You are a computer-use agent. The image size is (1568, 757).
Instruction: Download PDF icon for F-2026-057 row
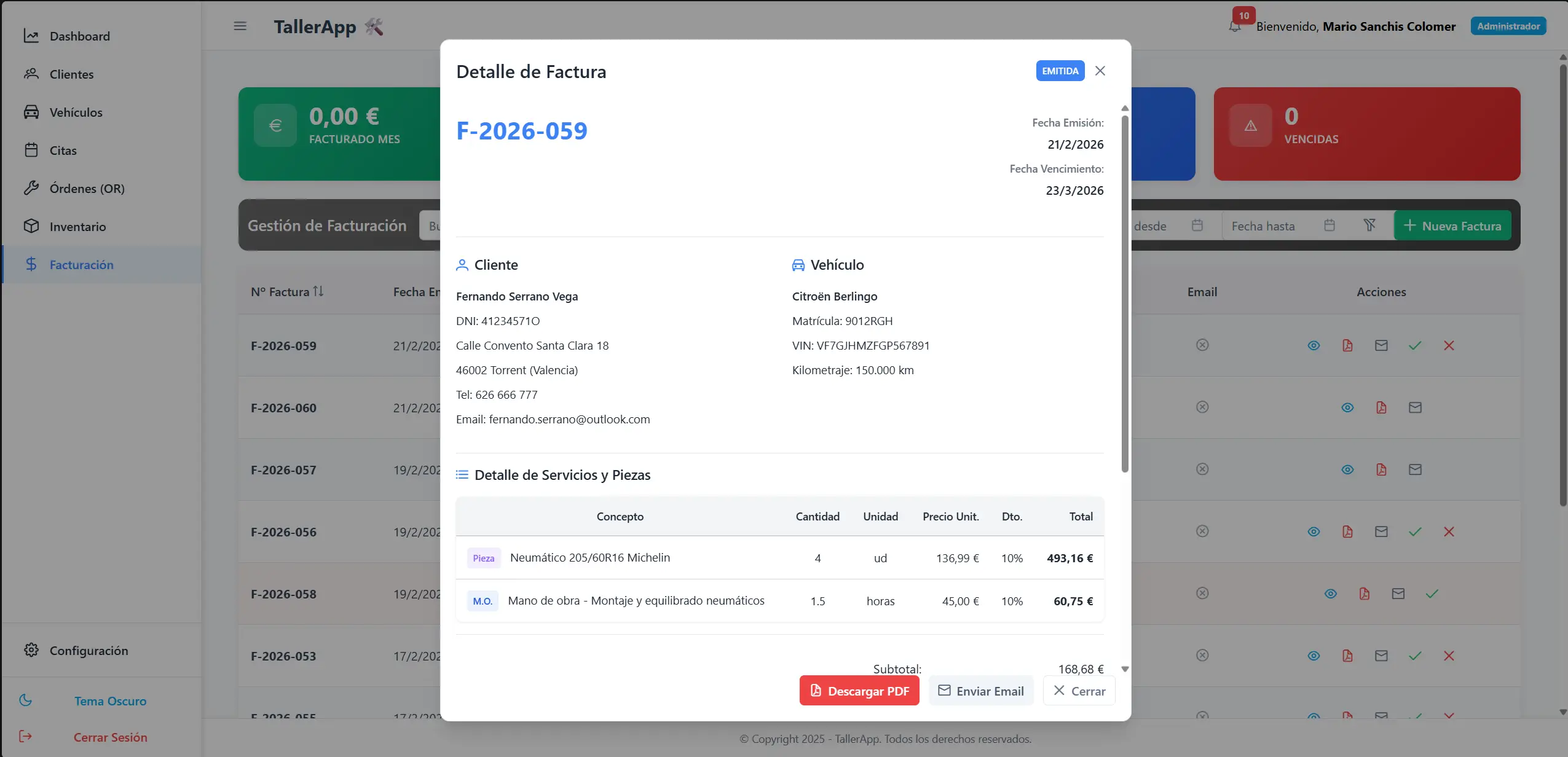(x=1381, y=469)
